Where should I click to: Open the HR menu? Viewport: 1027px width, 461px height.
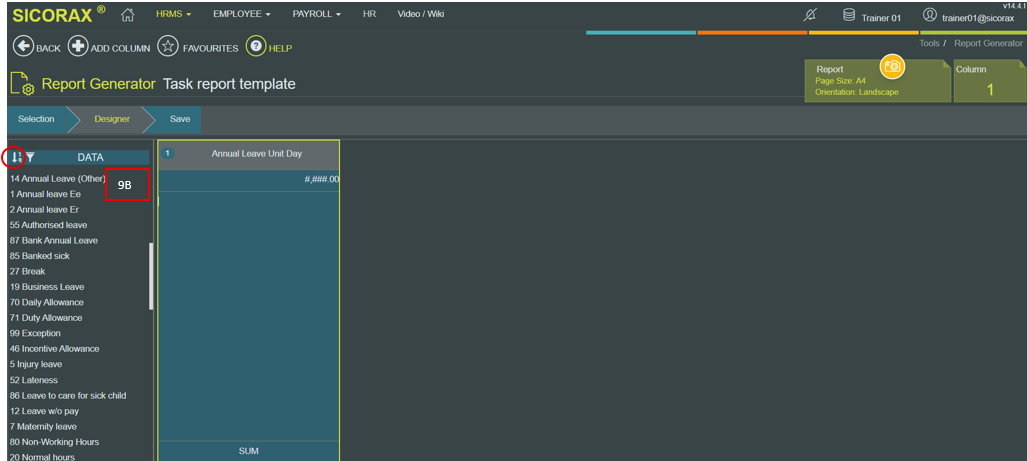(369, 14)
